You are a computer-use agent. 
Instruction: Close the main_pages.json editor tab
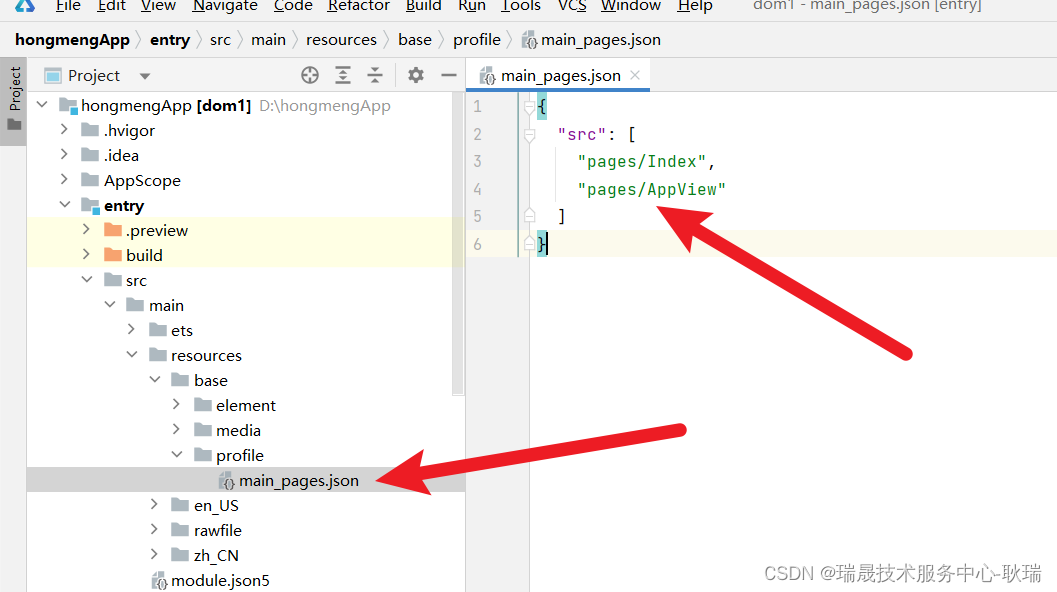pyautogui.click(x=635, y=75)
